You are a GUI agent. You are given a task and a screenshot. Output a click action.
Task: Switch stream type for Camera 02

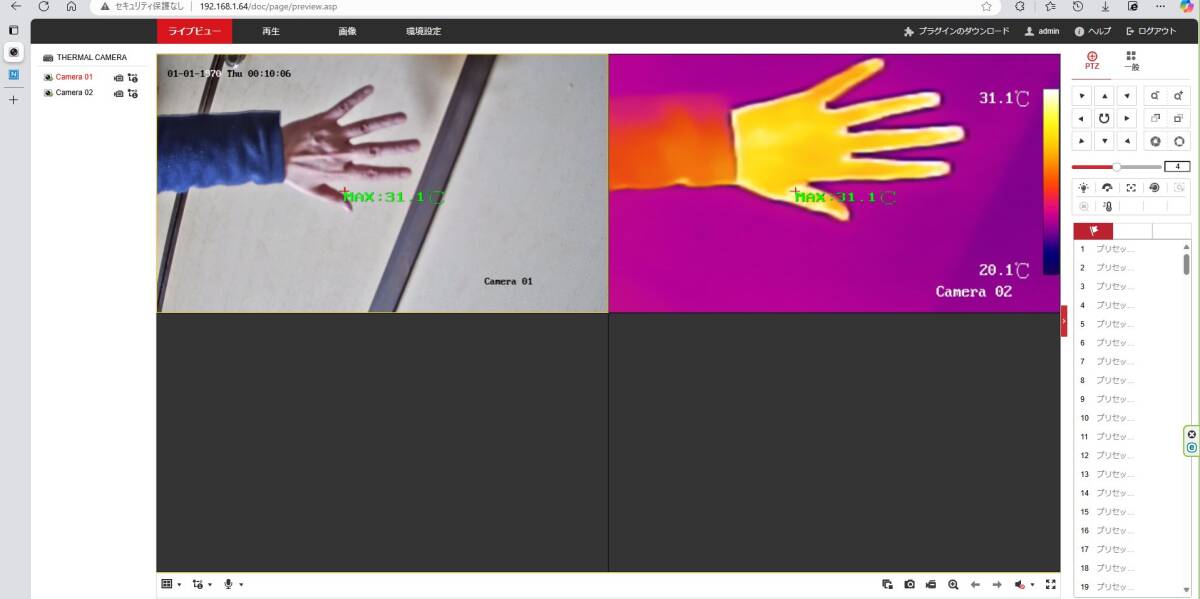[x=133, y=93]
